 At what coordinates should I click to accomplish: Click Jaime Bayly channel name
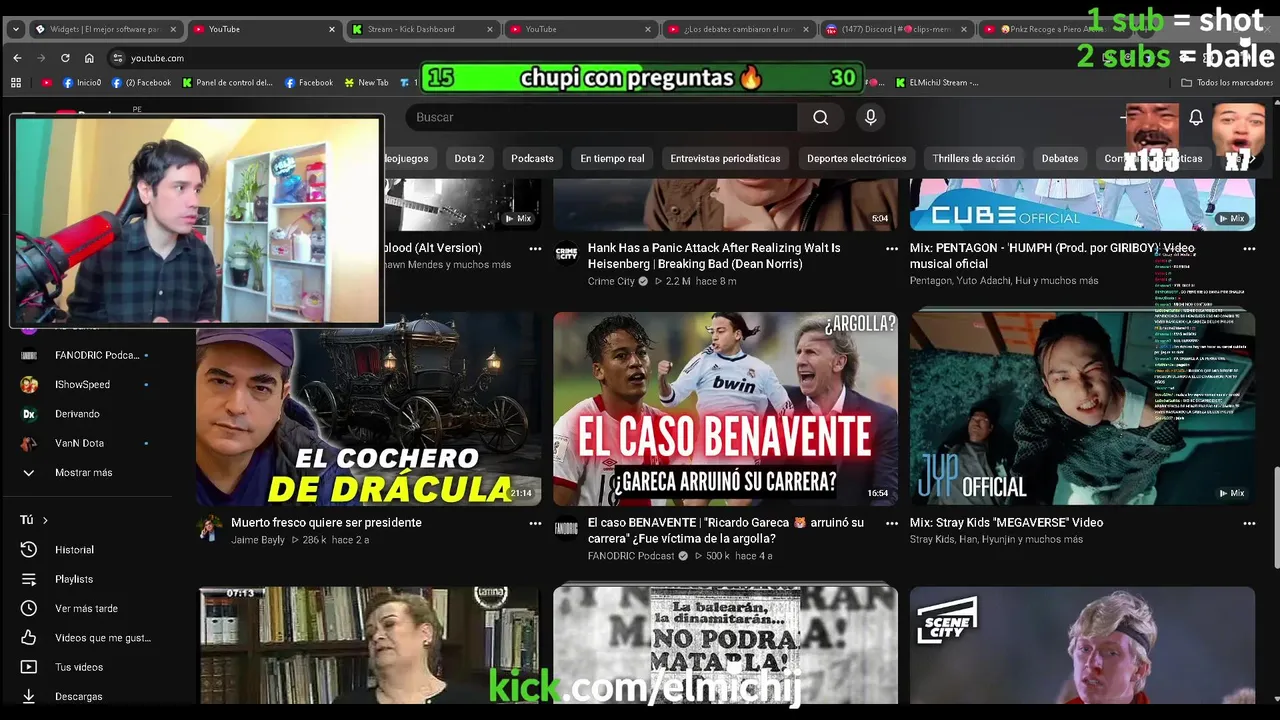tap(258, 540)
